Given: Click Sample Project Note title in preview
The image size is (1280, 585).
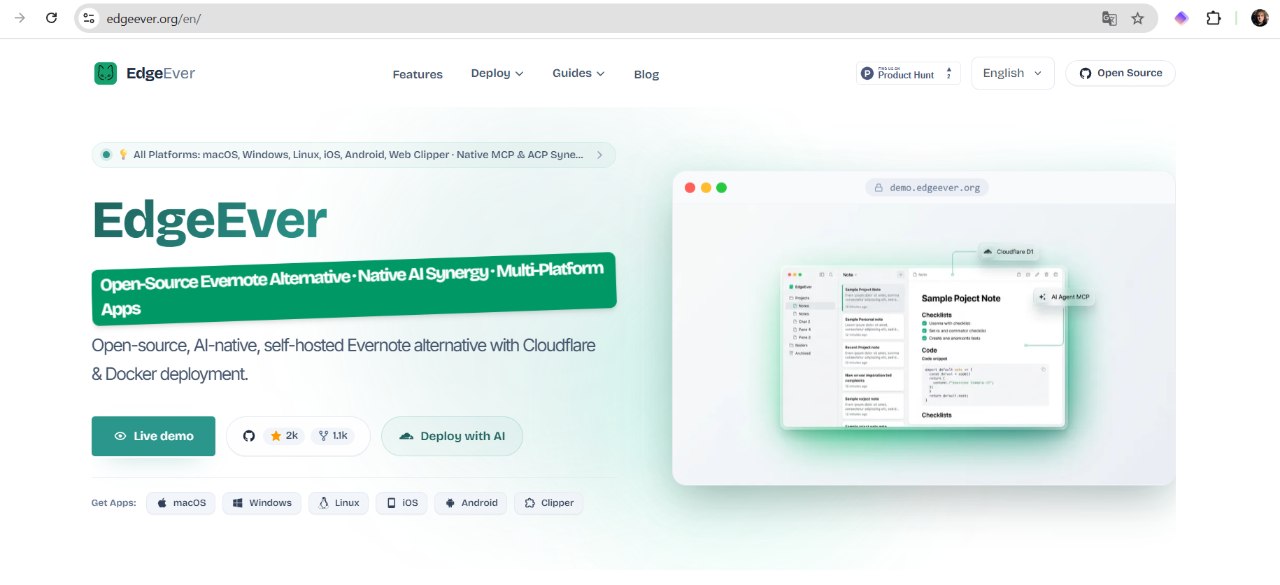Looking at the screenshot, I should pos(961,298).
